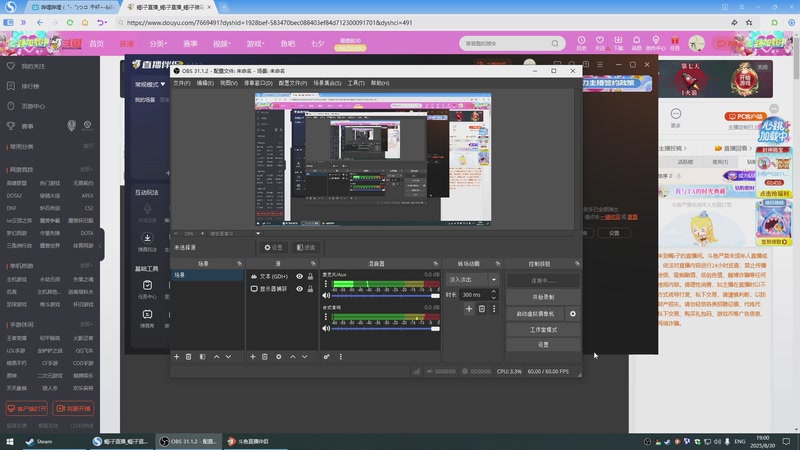Toggle visibility of display capture source
800x450 pixels.
tap(299, 289)
